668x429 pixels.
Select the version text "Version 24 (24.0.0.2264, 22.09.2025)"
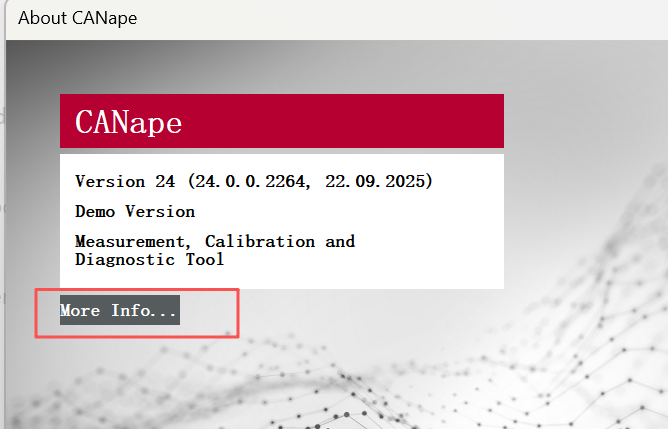click(254, 181)
